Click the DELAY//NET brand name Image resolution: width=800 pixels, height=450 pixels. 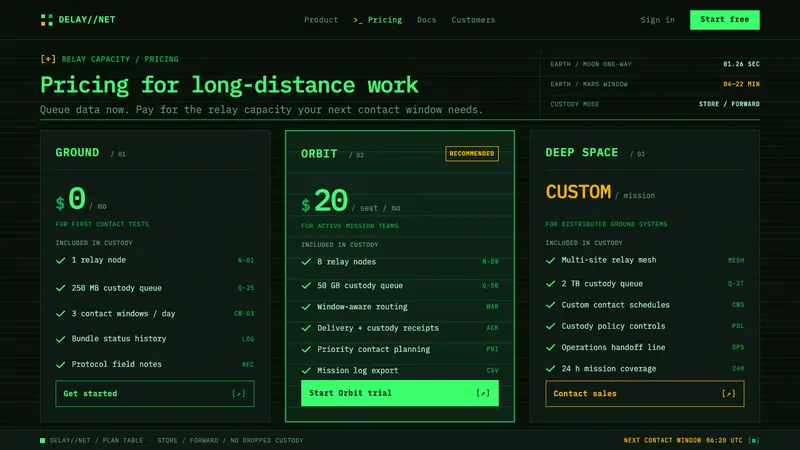pyautogui.click(x=87, y=20)
